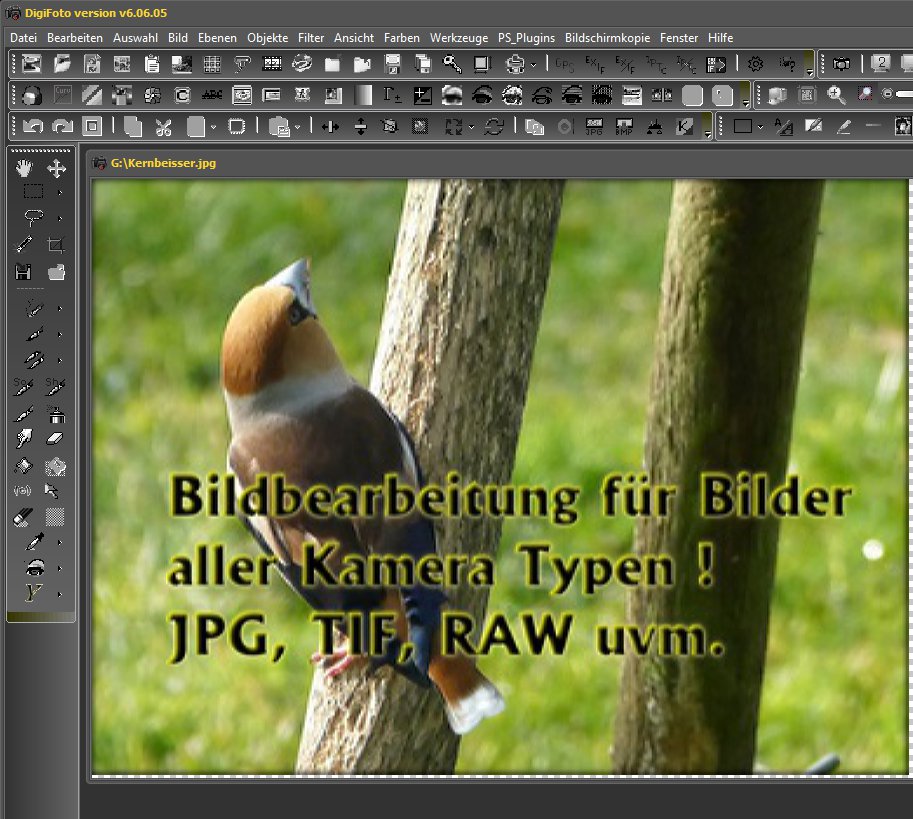Viewport: 913px width, 819px height.
Task: Pick the Lasso selection tool
Action: 32,218
